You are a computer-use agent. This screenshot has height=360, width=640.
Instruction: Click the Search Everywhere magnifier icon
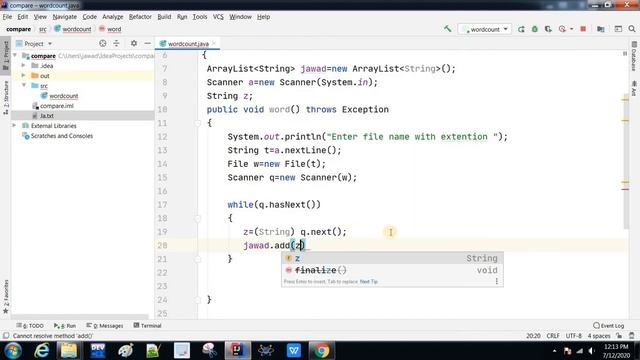pyautogui.click(x=632, y=29)
